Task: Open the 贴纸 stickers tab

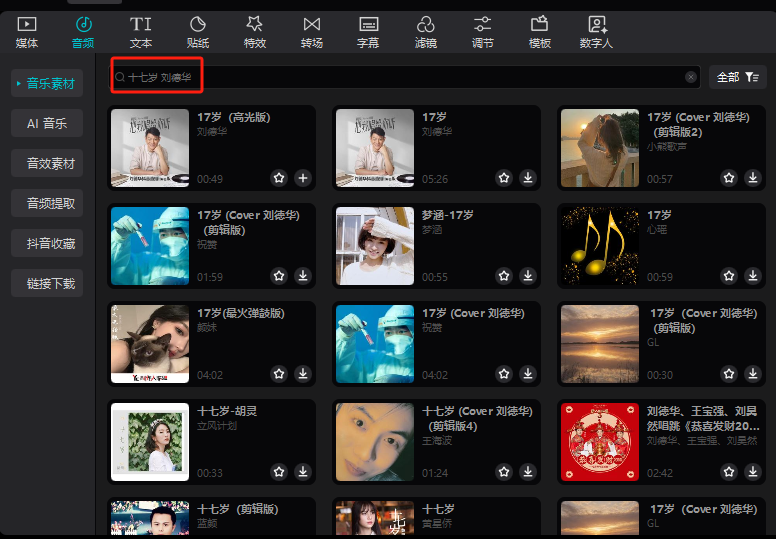Action: click(197, 32)
